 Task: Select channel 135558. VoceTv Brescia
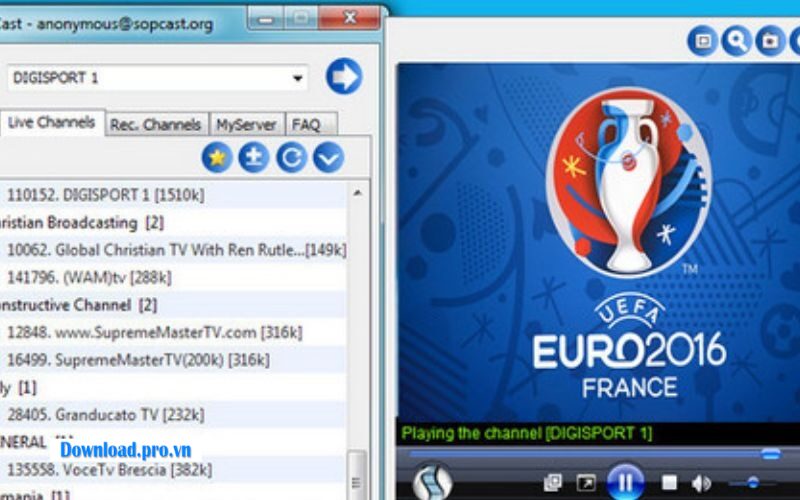173,469
